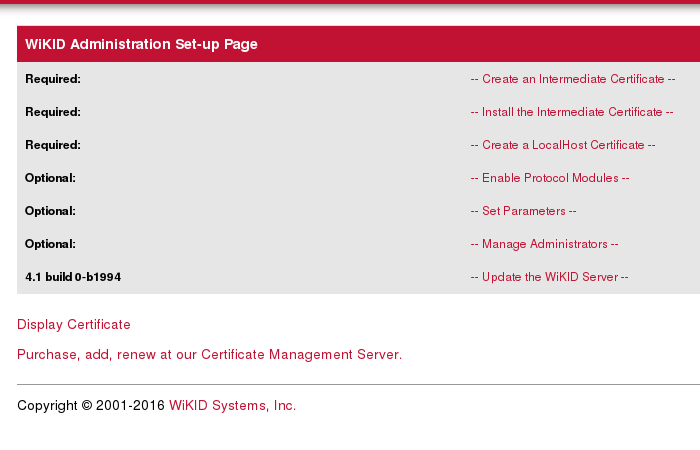This screenshot has height=450, width=700.
Task: Select the 4.1 build 0-b1994 version text
Action: (x=73, y=277)
